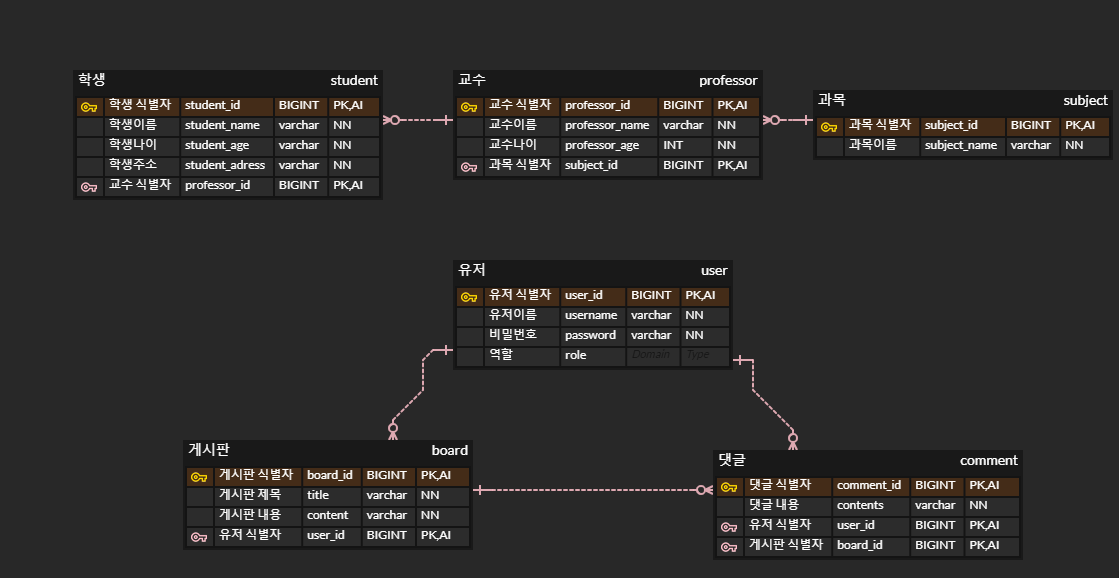This screenshot has width=1119, height=578.
Task: Click the board table title
Action: [451, 450]
